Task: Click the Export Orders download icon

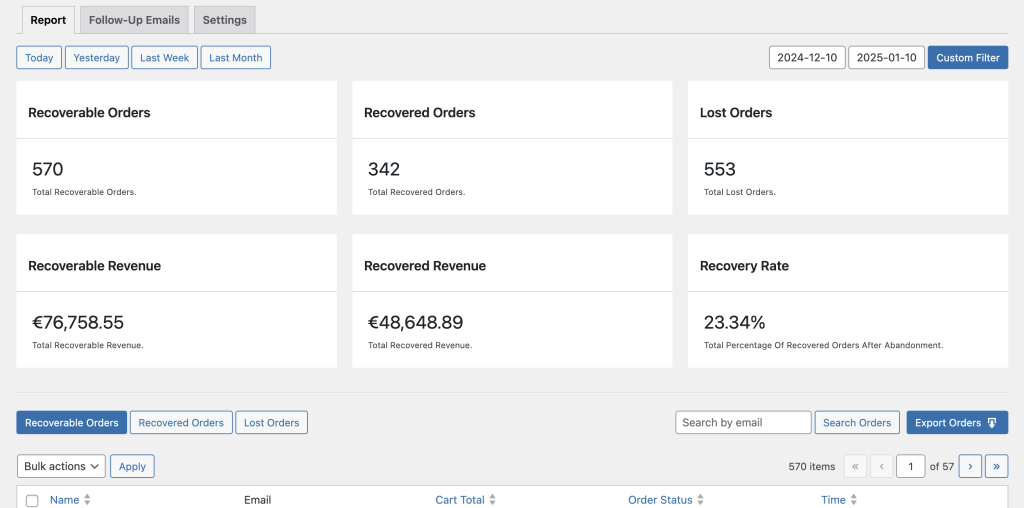Action: (992, 423)
